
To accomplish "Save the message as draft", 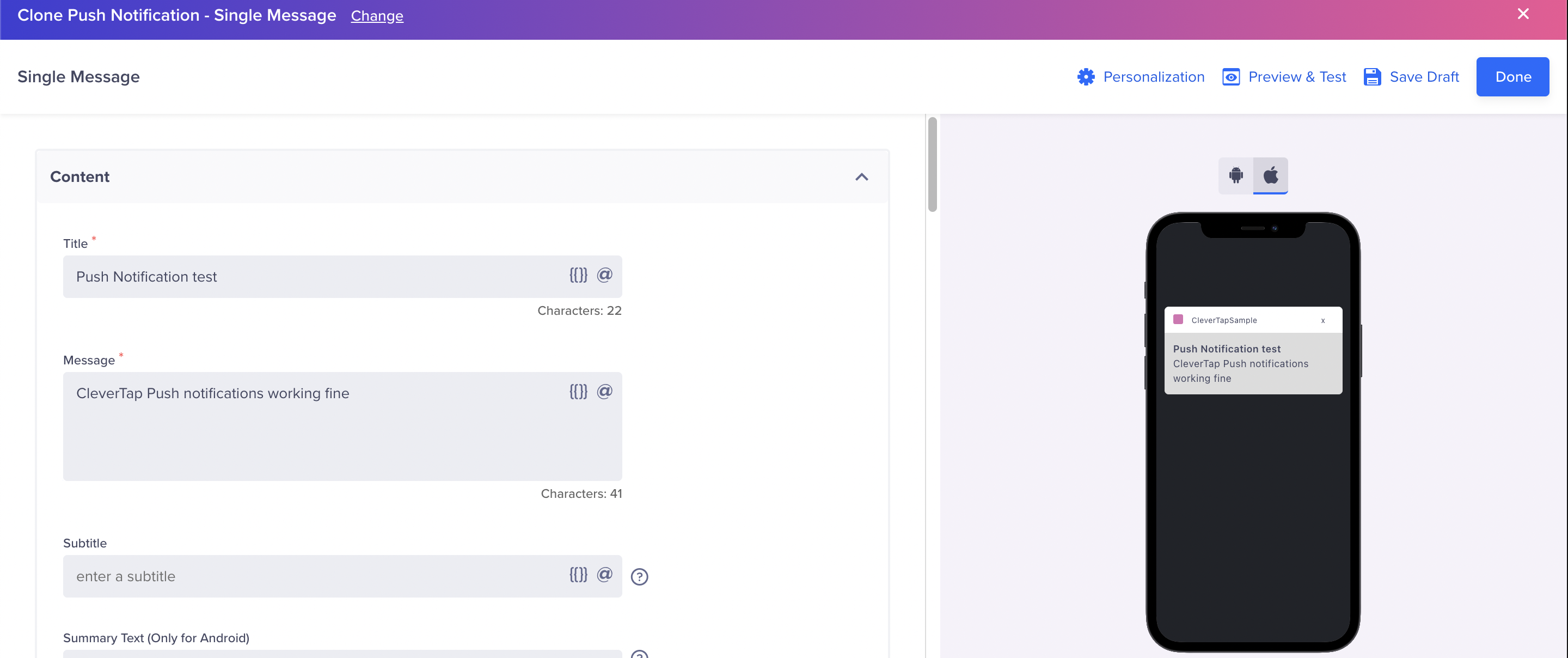I will [1411, 77].
